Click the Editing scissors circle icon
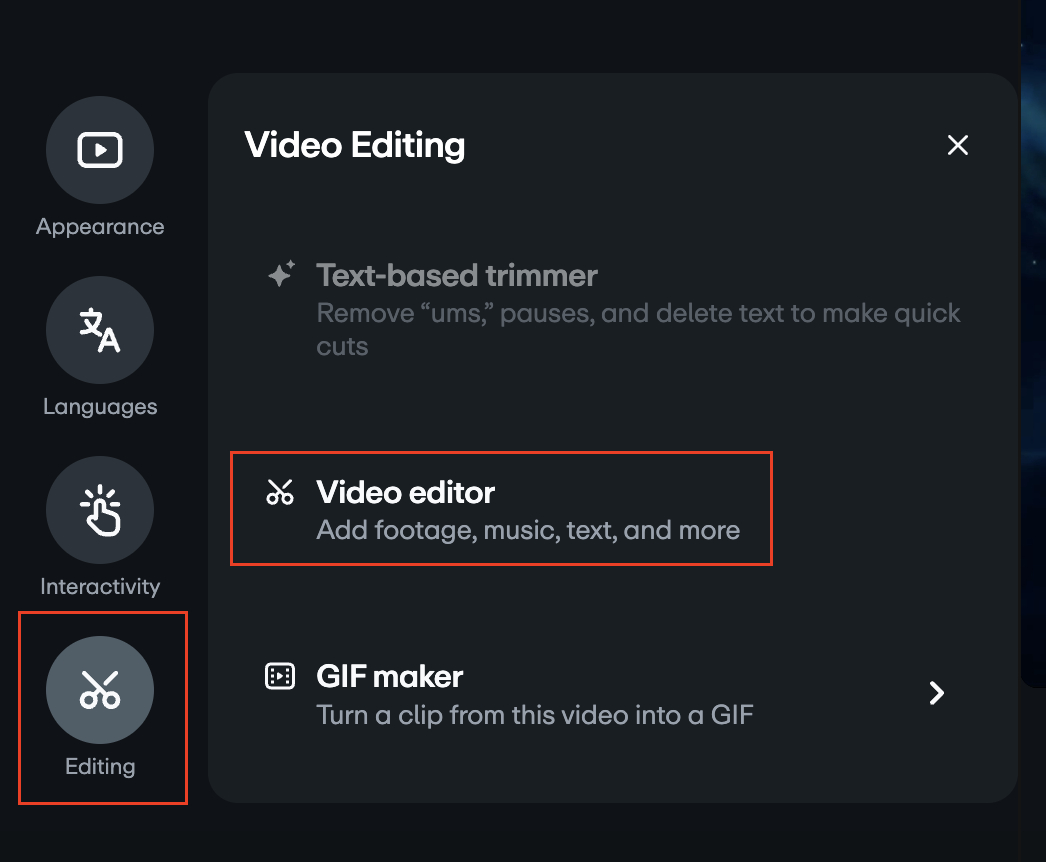This screenshot has height=862, width=1046. coord(100,690)
